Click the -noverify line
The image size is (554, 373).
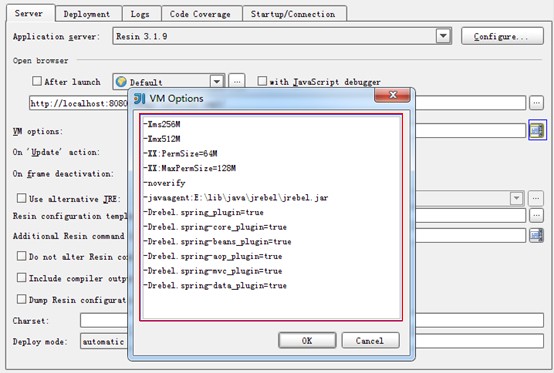coord(164,183)
